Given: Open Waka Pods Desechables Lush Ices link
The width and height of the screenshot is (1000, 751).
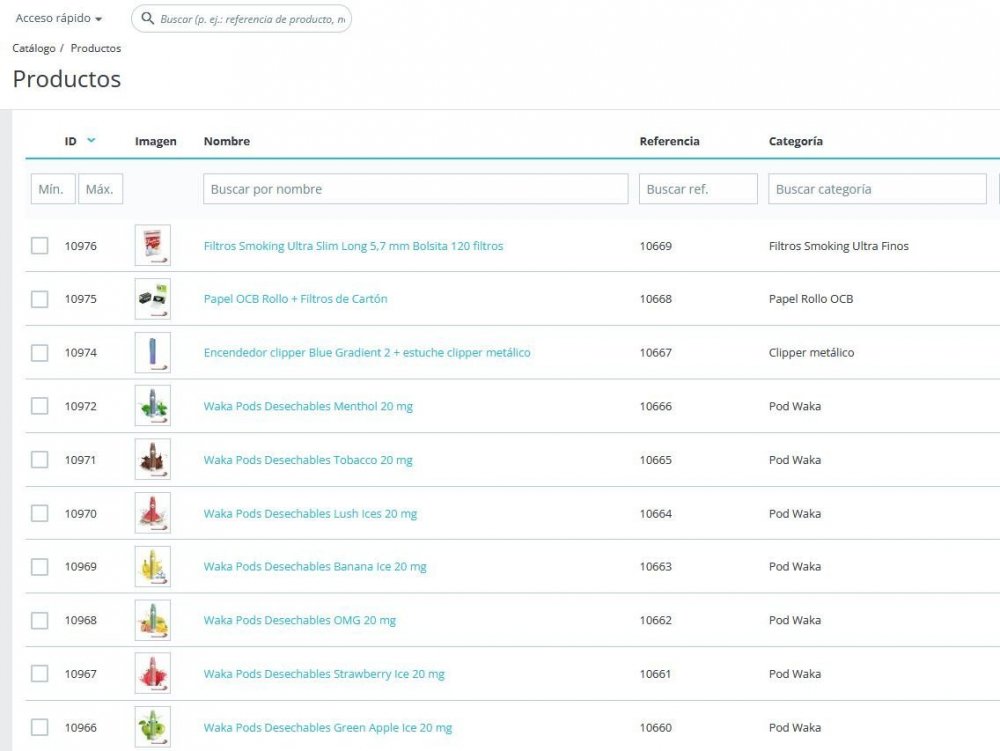Looking at the screenshot, I should [x=310, y=513].
